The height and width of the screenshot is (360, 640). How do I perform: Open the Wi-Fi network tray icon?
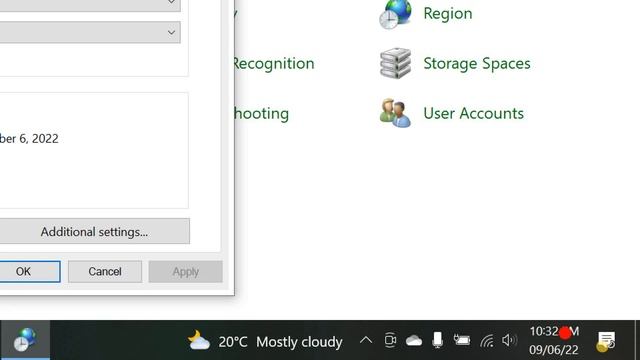[x=486, y=340]
